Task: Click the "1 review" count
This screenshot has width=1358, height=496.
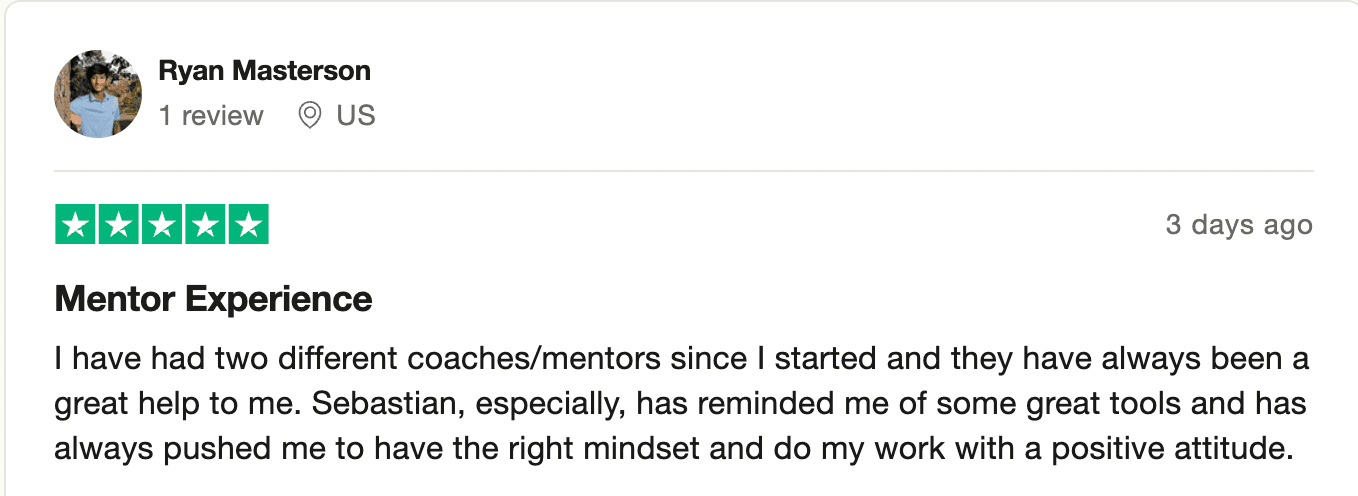Action: (x=210, y=116)
